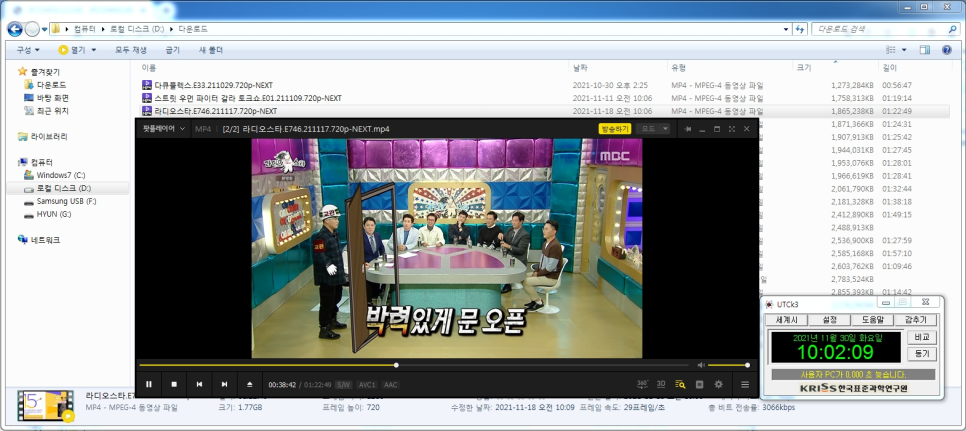966x431 pixels.
Task: Open recent locations dropdown beside nav arrows
Action: coord(44,30)
